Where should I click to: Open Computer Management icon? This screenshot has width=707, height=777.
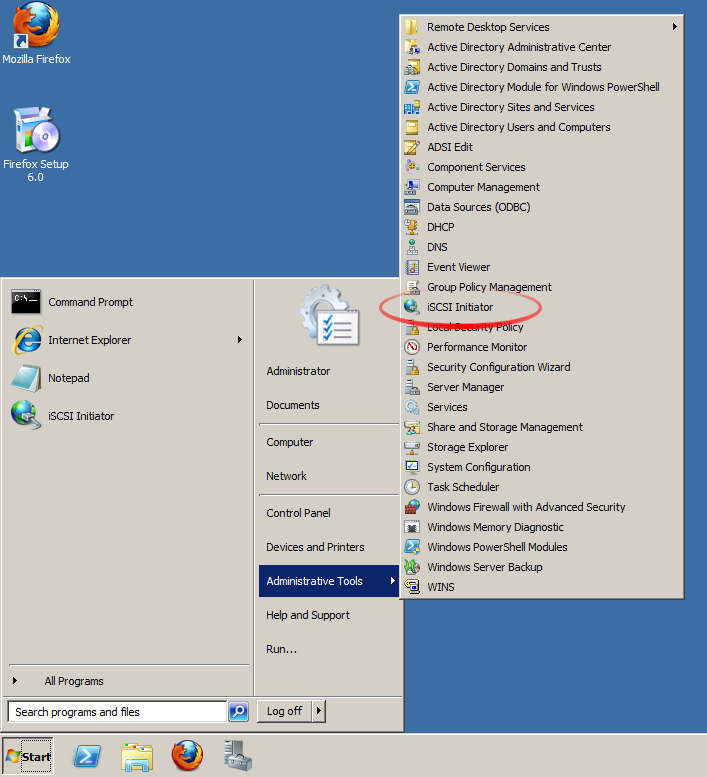tap(412, 187)
